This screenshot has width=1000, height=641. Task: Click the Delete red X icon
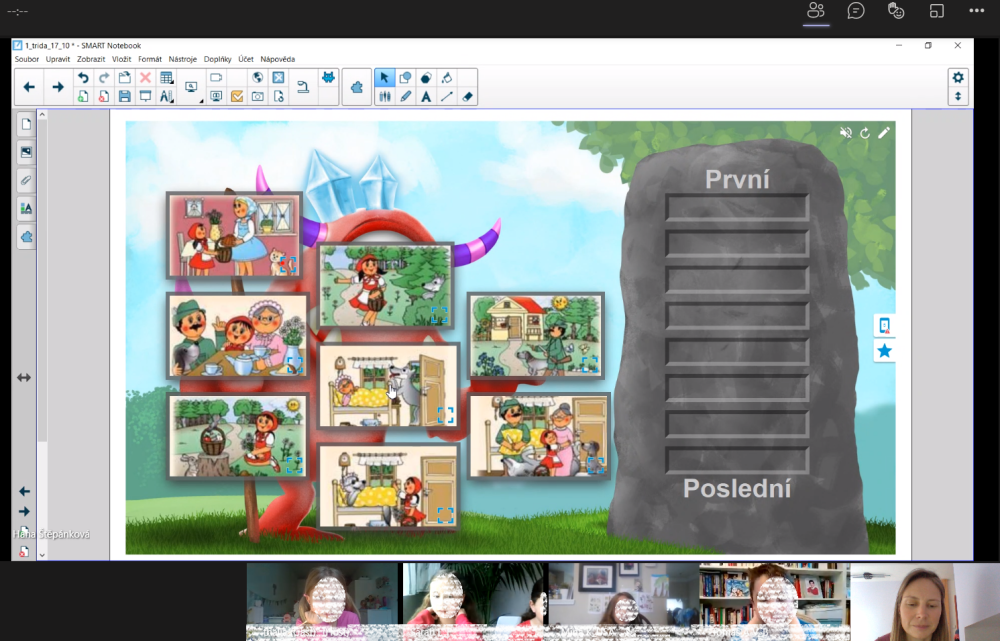point(146,78)
